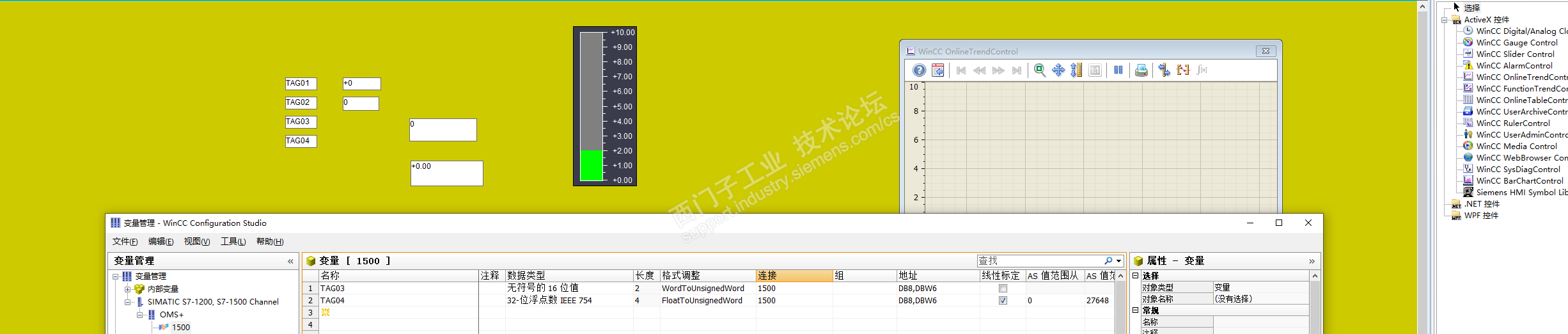Click the I/O field next to TAG01

362,84
